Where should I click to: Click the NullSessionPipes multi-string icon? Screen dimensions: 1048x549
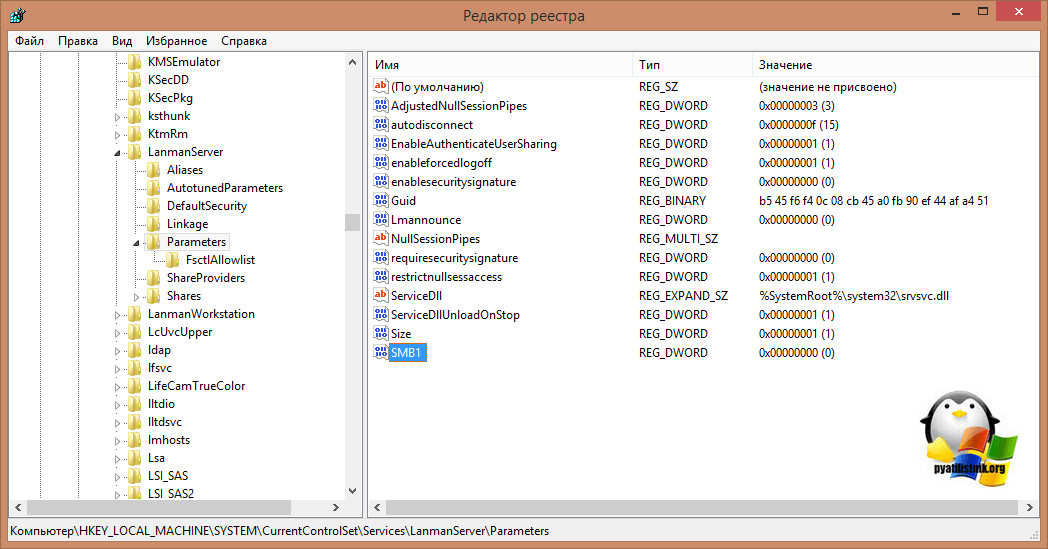[x=380, y=239]
